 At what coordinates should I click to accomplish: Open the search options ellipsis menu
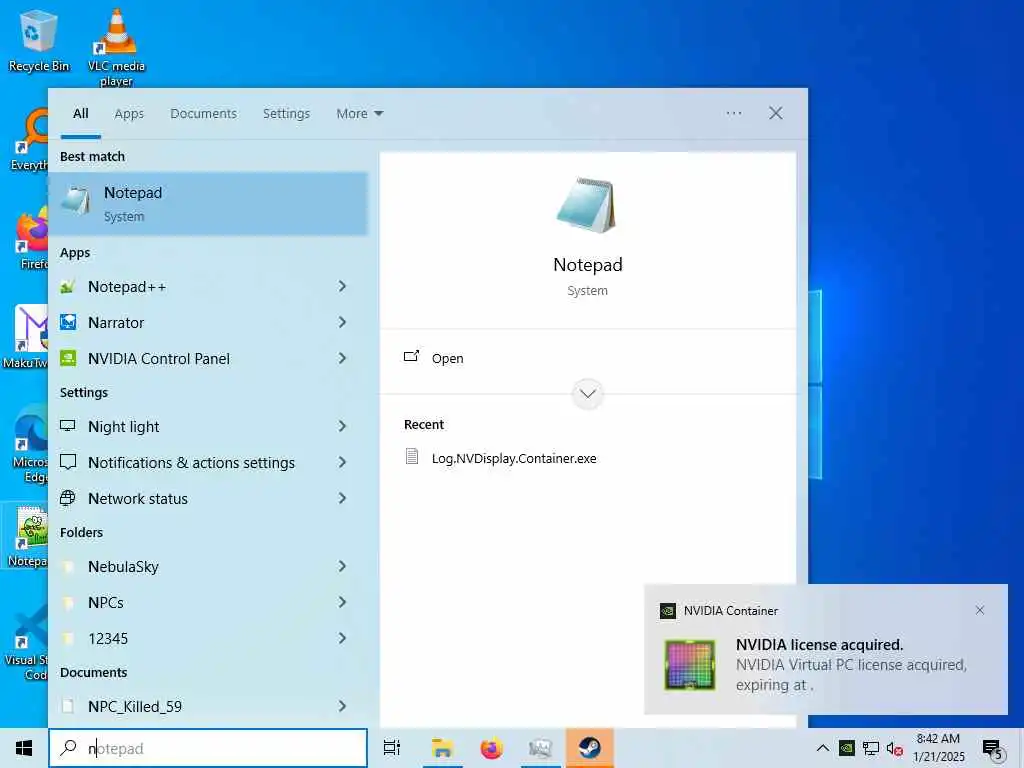tap(734, 113)
